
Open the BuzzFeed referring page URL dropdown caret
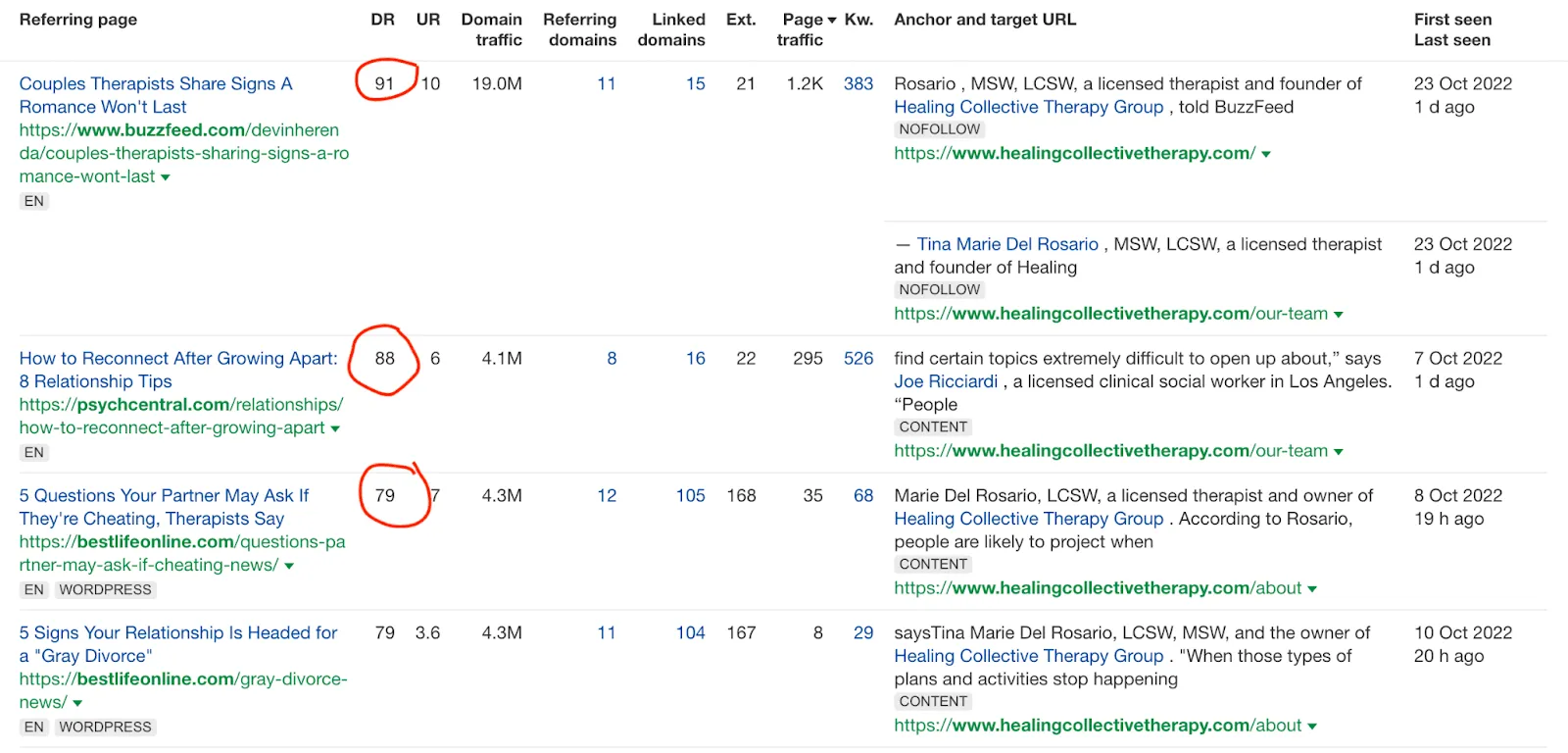166,177
